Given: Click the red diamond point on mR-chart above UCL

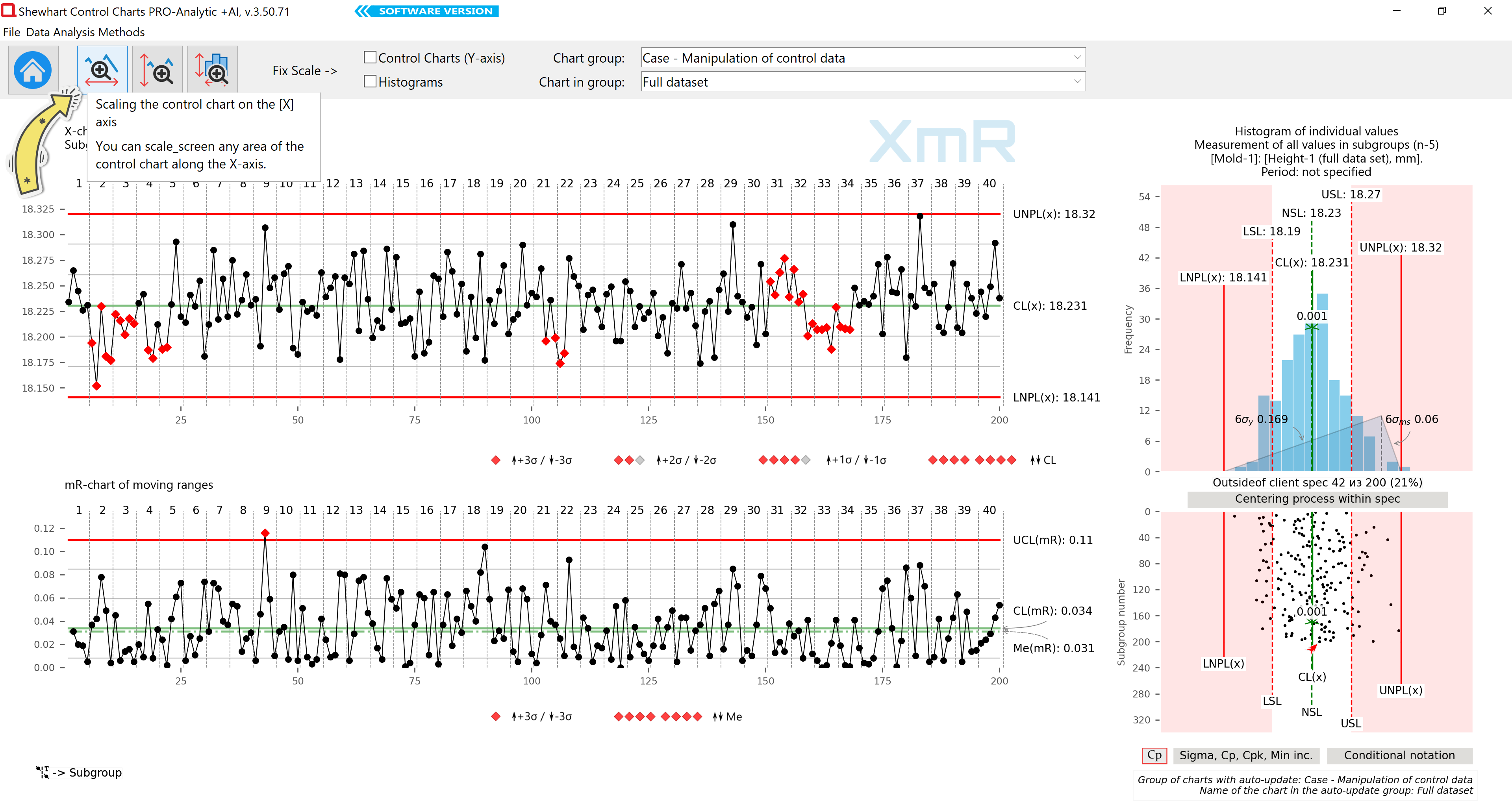Looking at the screenshot, I should [x=265, y=533].
